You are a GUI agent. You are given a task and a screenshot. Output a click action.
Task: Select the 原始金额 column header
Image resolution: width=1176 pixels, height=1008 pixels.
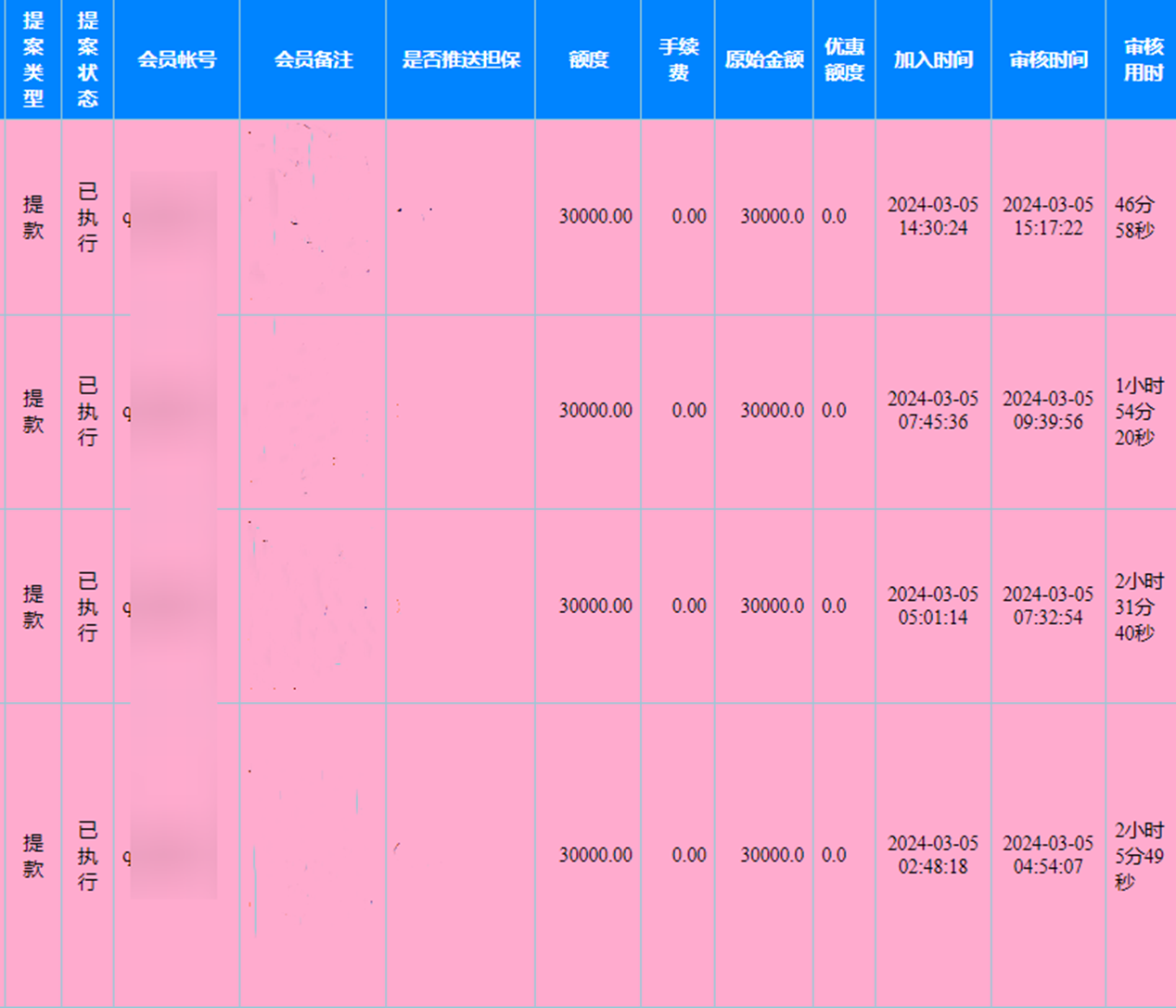click(763, 59)
